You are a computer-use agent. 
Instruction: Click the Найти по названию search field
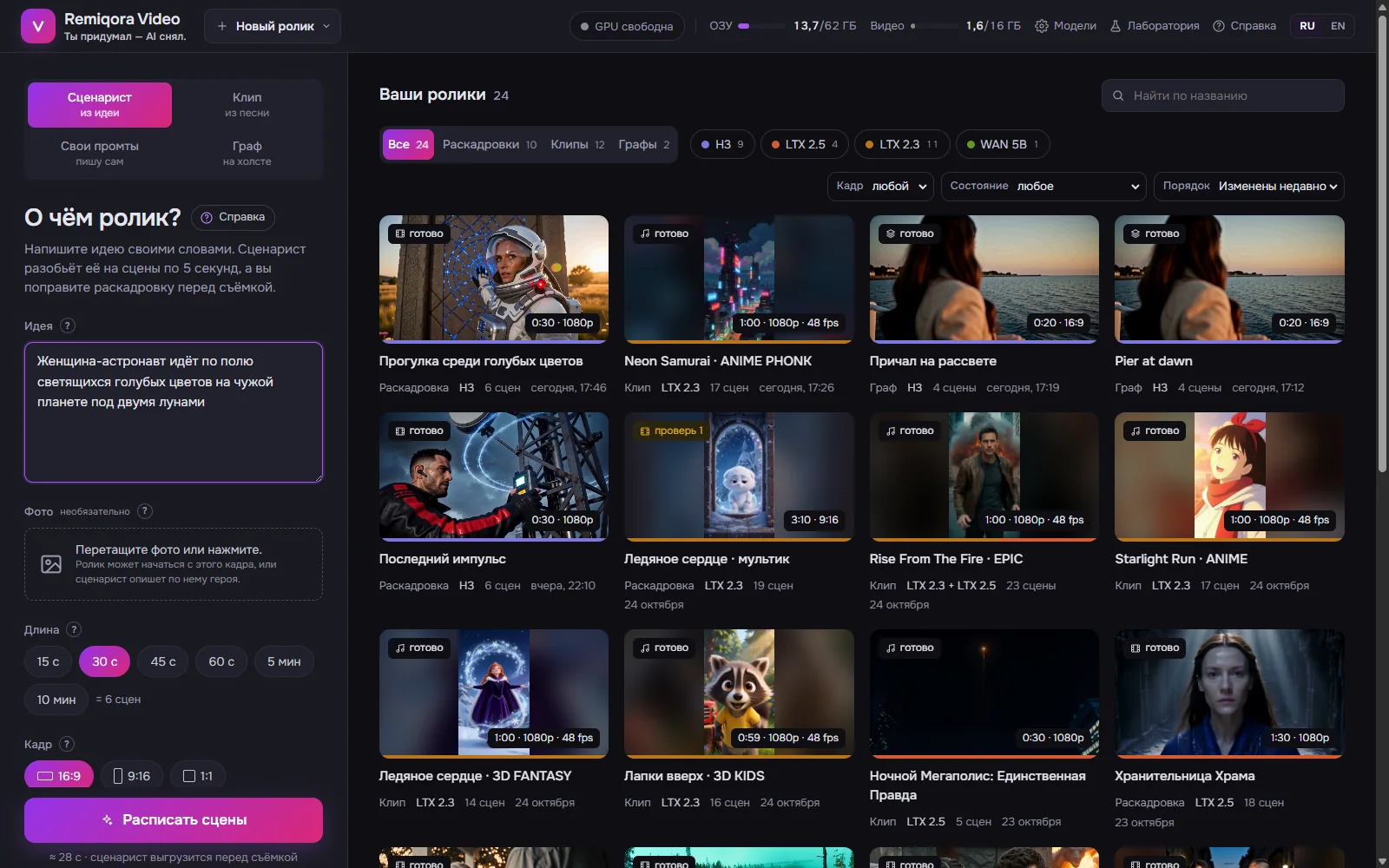pyautogui.click(x=1223, y=95)
